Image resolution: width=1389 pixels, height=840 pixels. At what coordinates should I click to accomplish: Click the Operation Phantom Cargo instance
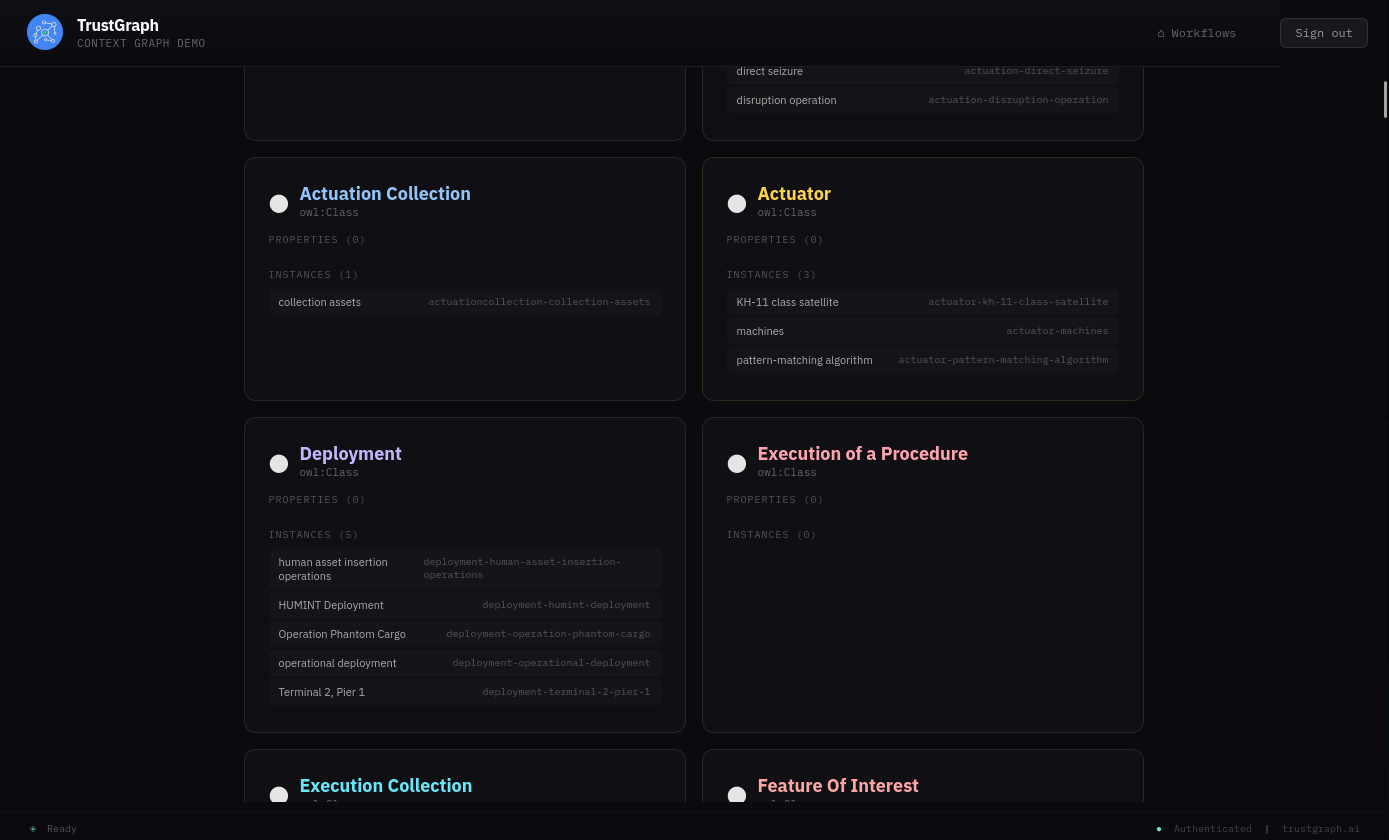[464, 634]
